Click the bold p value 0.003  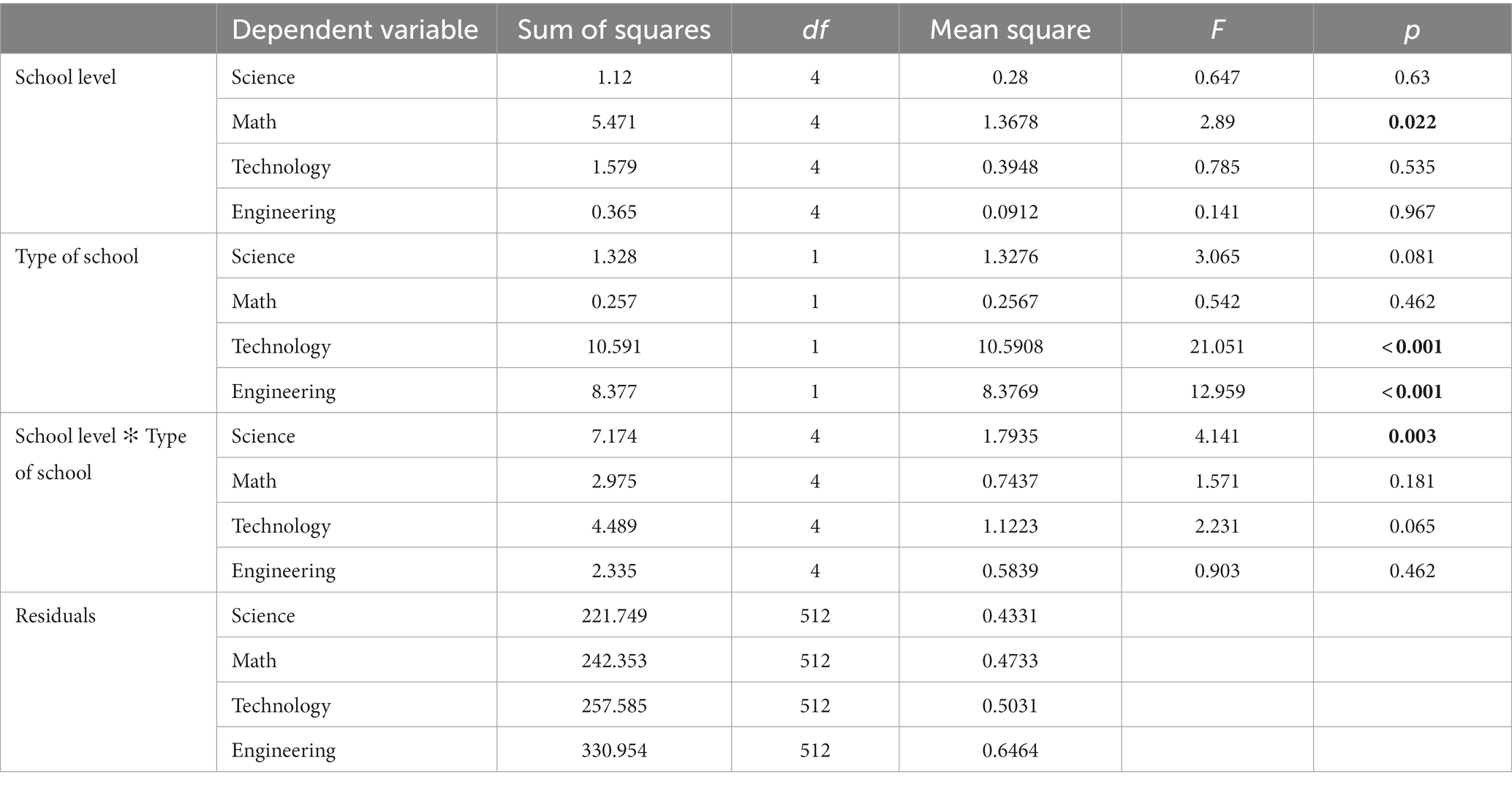pos(1412,437)
